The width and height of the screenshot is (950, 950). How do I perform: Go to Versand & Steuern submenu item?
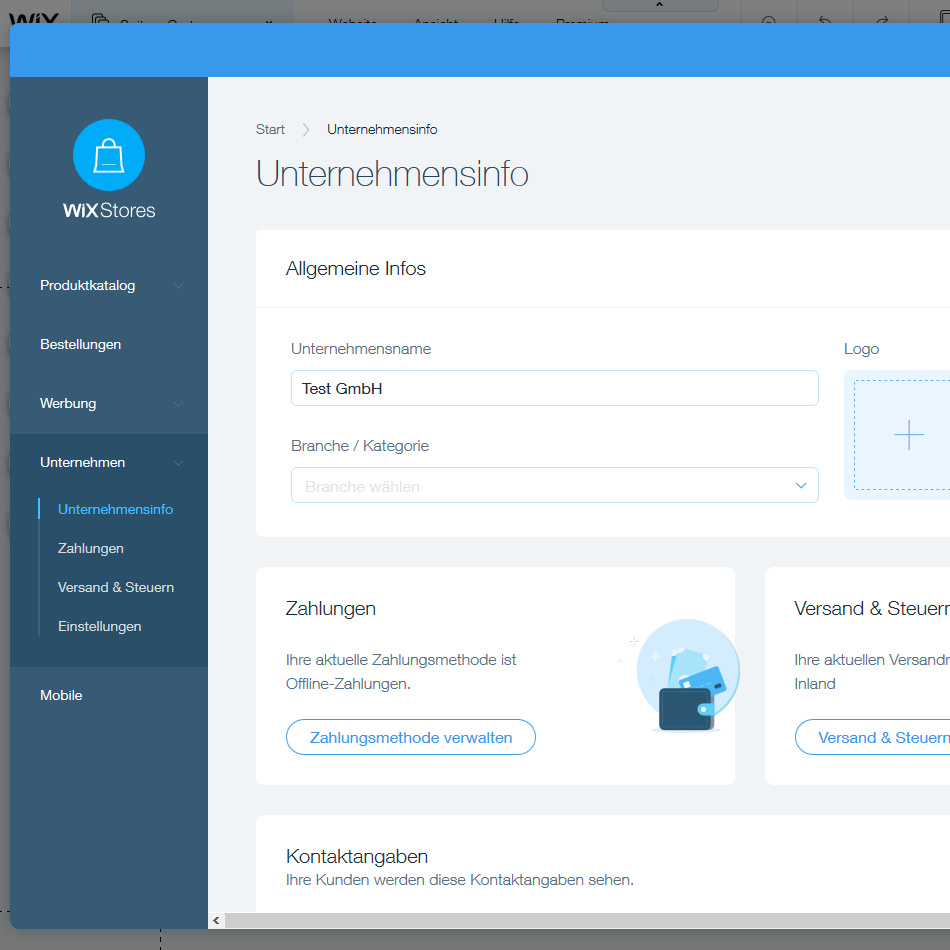point(116,587)
